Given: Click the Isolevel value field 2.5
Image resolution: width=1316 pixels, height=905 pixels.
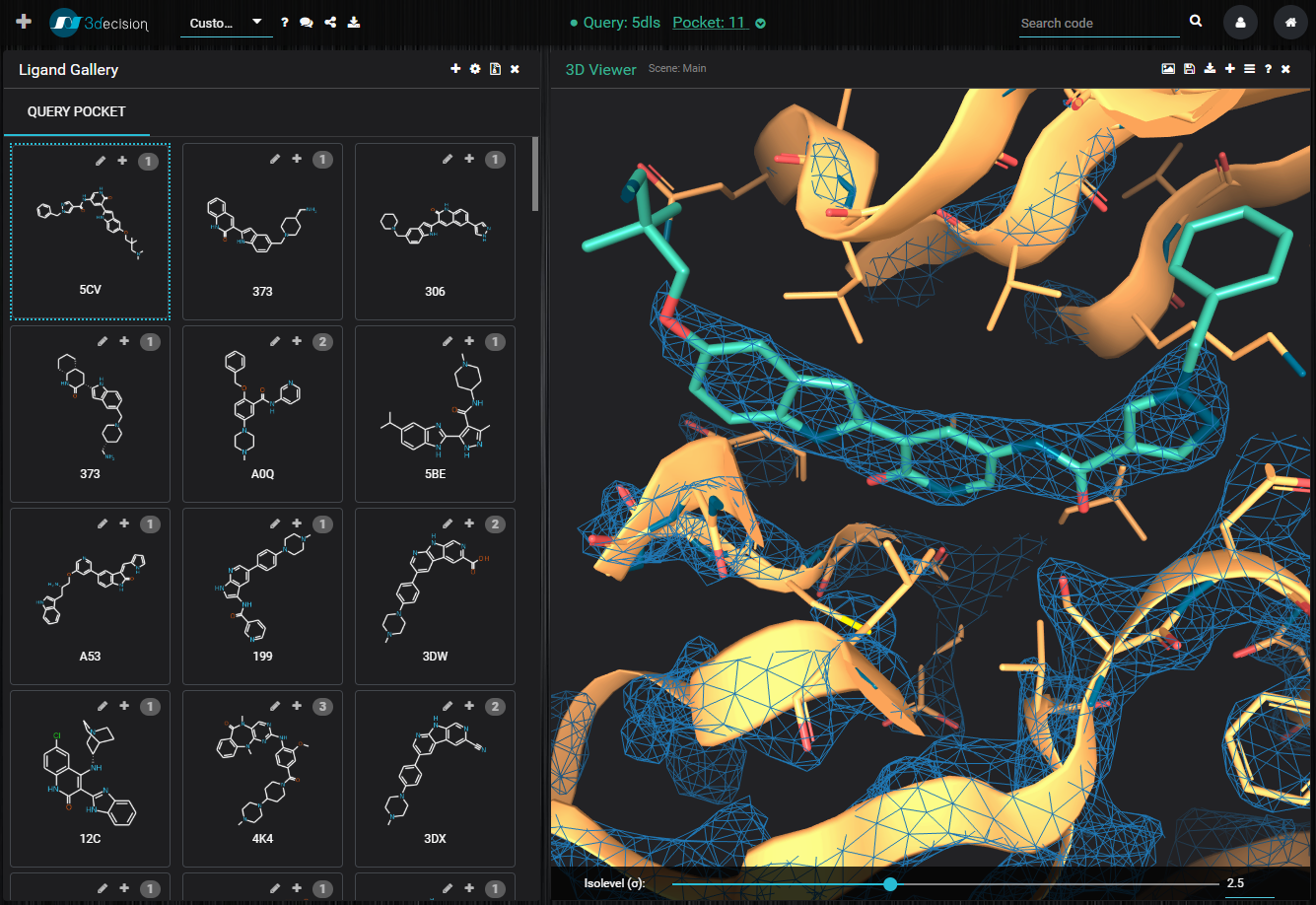Looking at the screenshot, I should 1248,884.
